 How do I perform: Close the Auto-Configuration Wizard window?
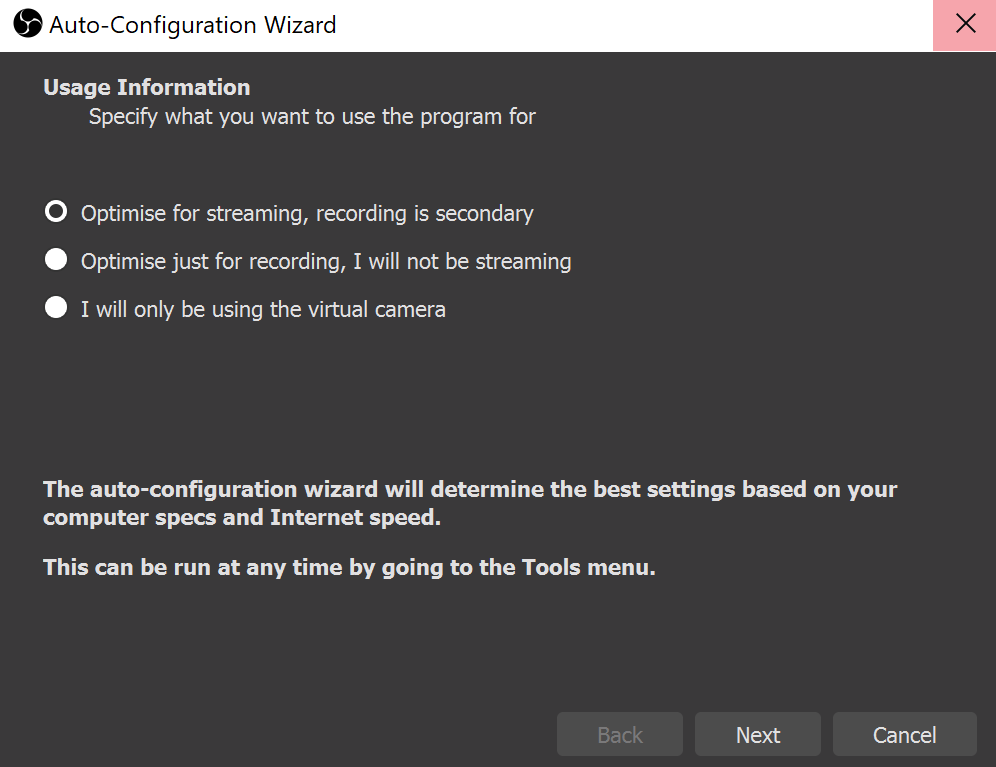coord(965,25)
